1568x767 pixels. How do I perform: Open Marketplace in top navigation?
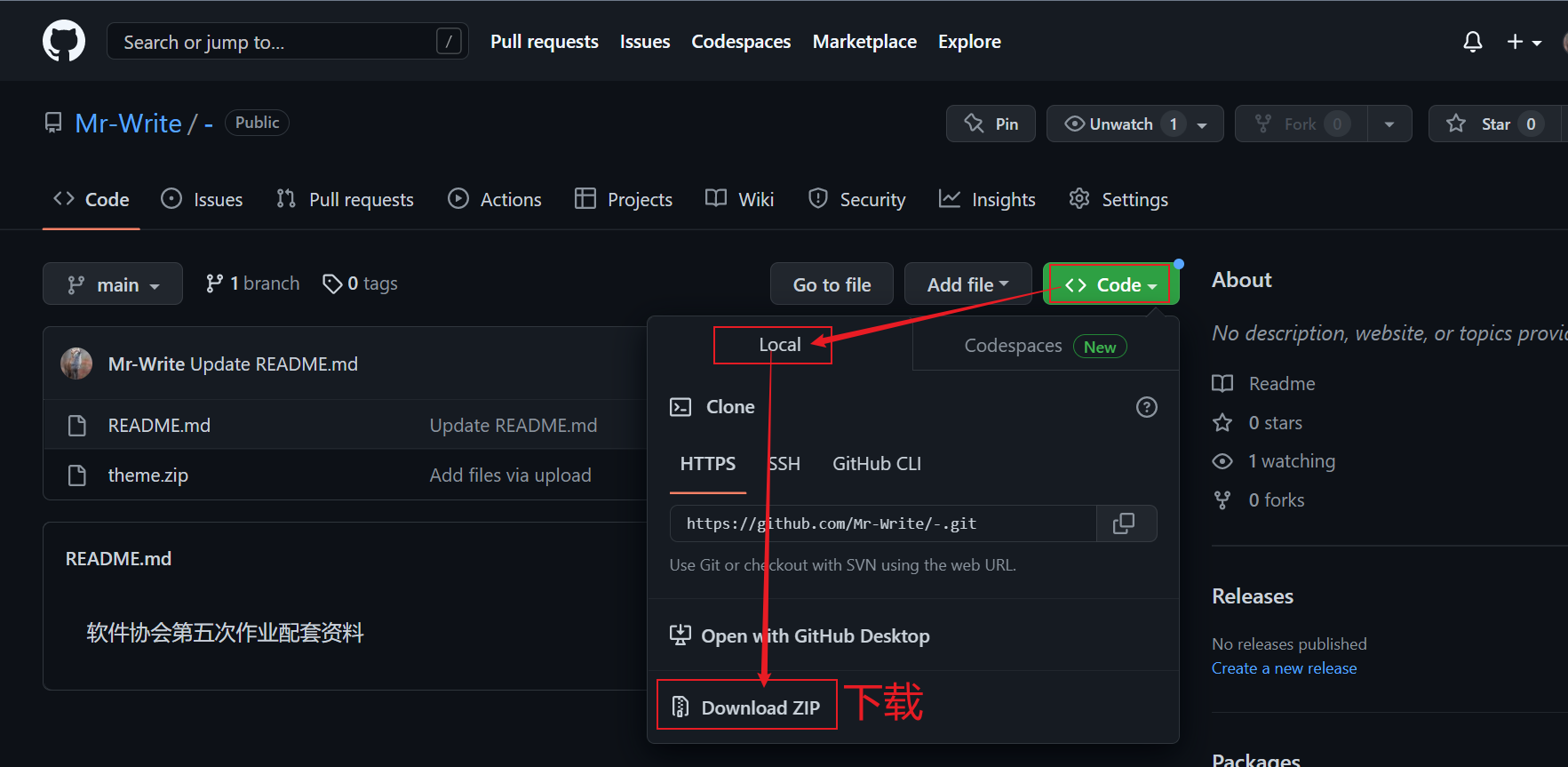pyautogui.click(x=864, y=42)
